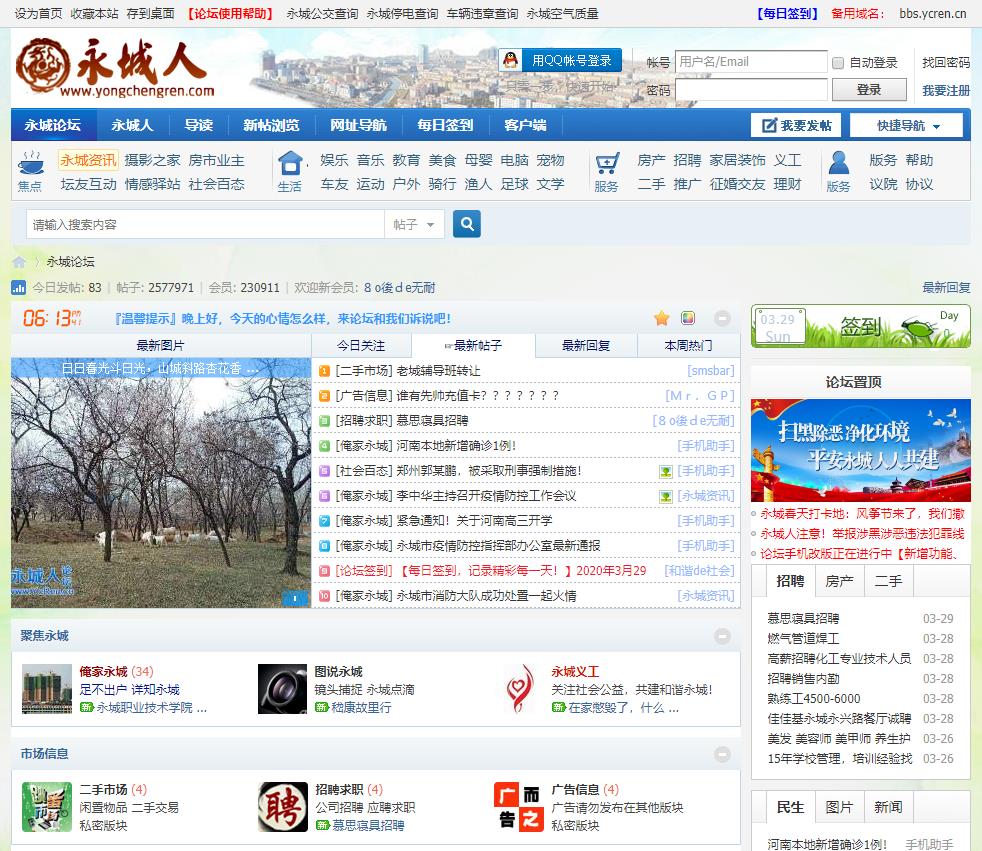Open the 帖子 search type dropdown
Image resolution: width=982 pixels, height=851 pixels.
click(x=414, y=225)
